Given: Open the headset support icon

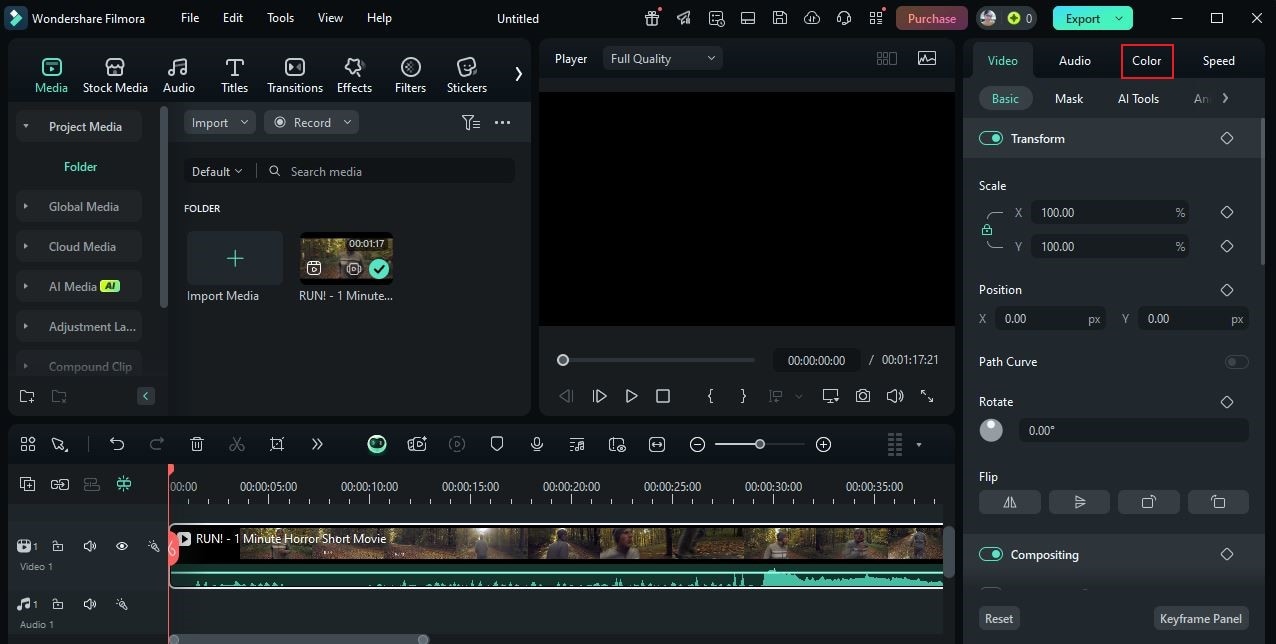Looking at the screenshot, I should (844, 18).
